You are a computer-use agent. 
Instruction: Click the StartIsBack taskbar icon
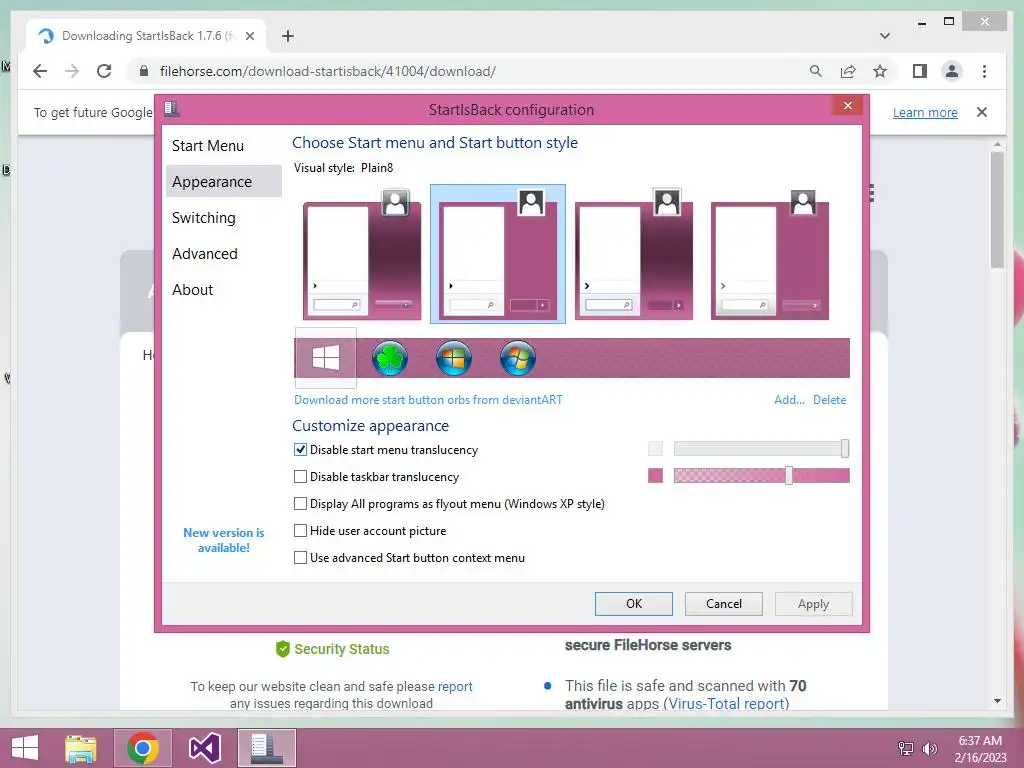[266, 748]
